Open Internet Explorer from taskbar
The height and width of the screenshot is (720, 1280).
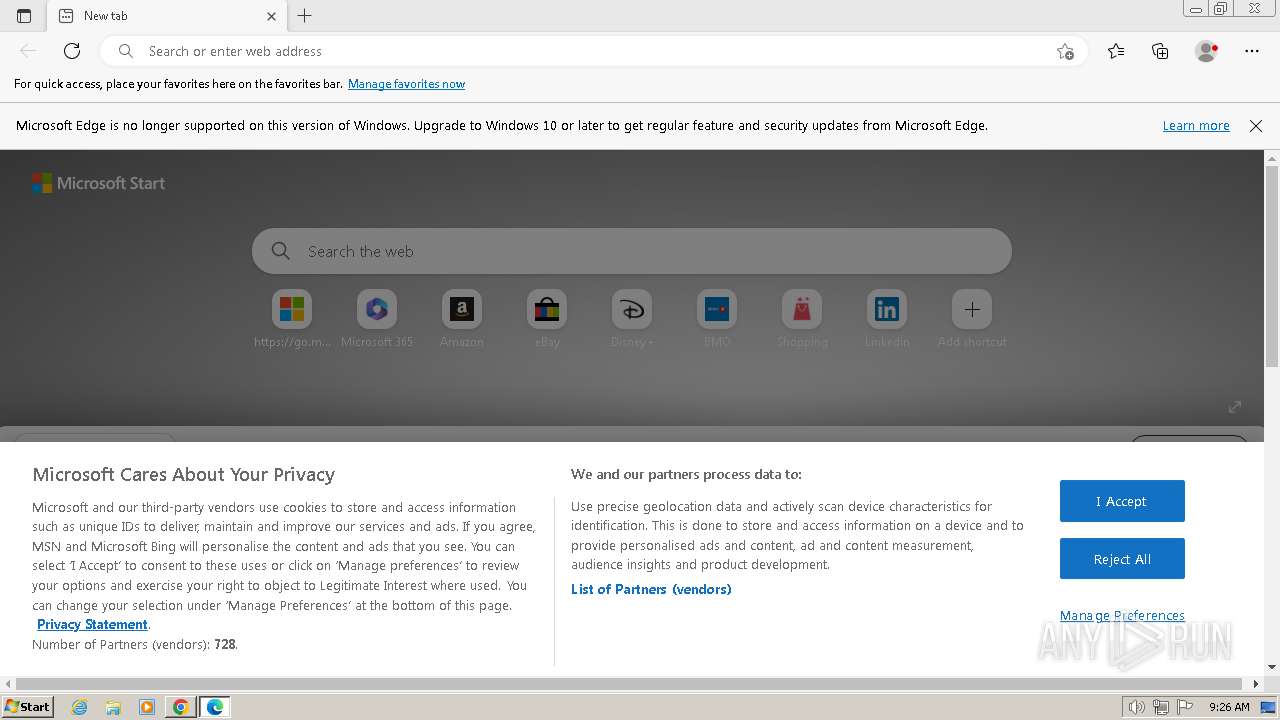click(x=80, y=707)
